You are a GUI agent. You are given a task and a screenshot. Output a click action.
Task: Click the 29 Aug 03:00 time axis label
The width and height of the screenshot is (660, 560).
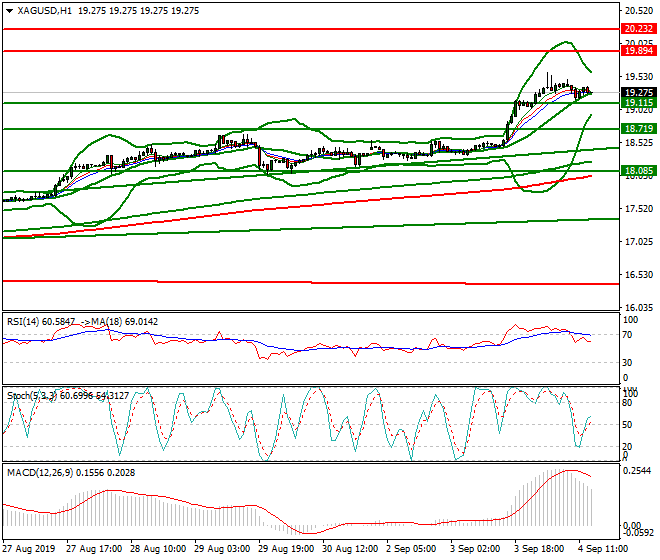click(222, 549)
